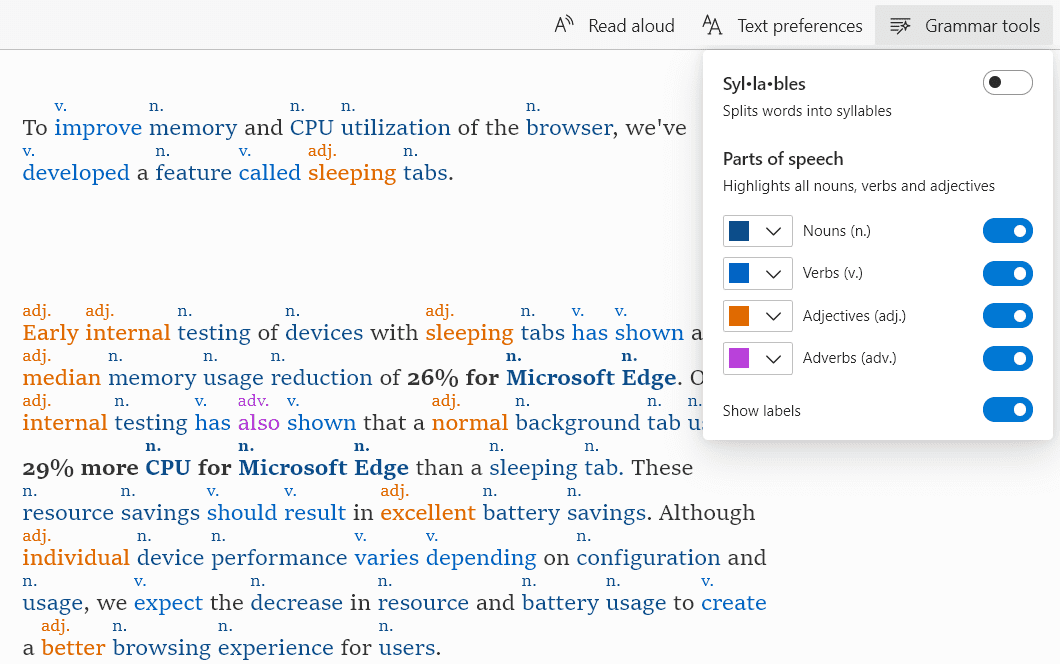Turn off the Nouns highlighting toggle

tap(1007, 231)
